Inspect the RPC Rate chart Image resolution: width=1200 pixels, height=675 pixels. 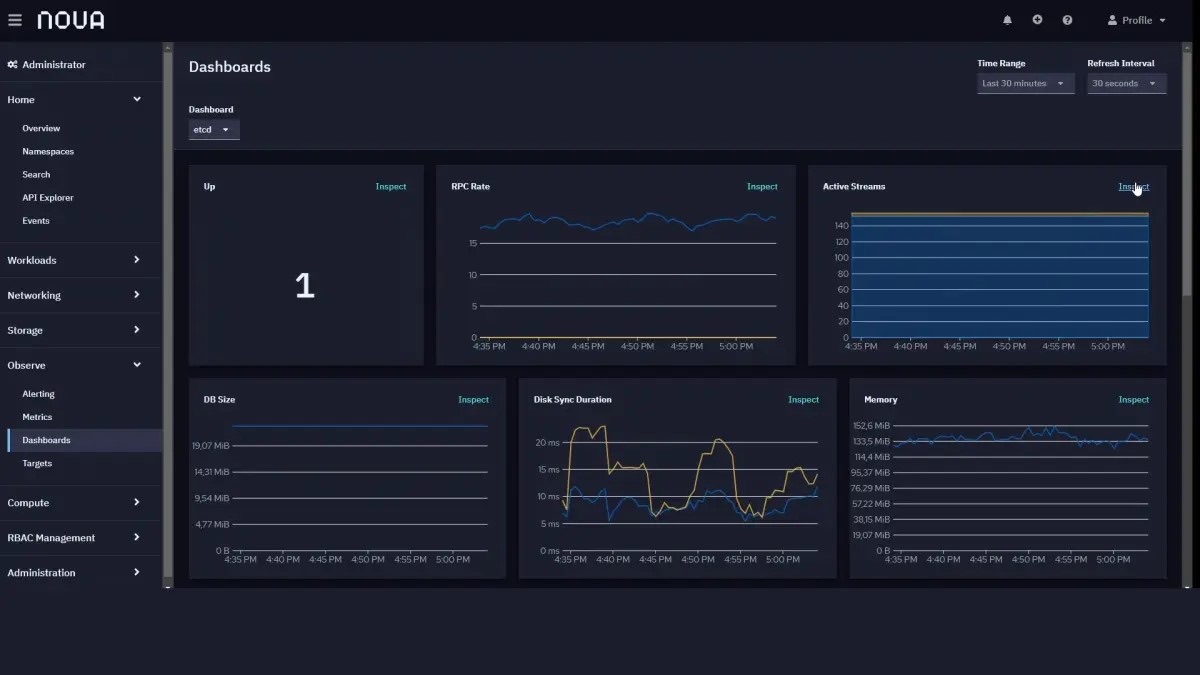pos(762,187)
